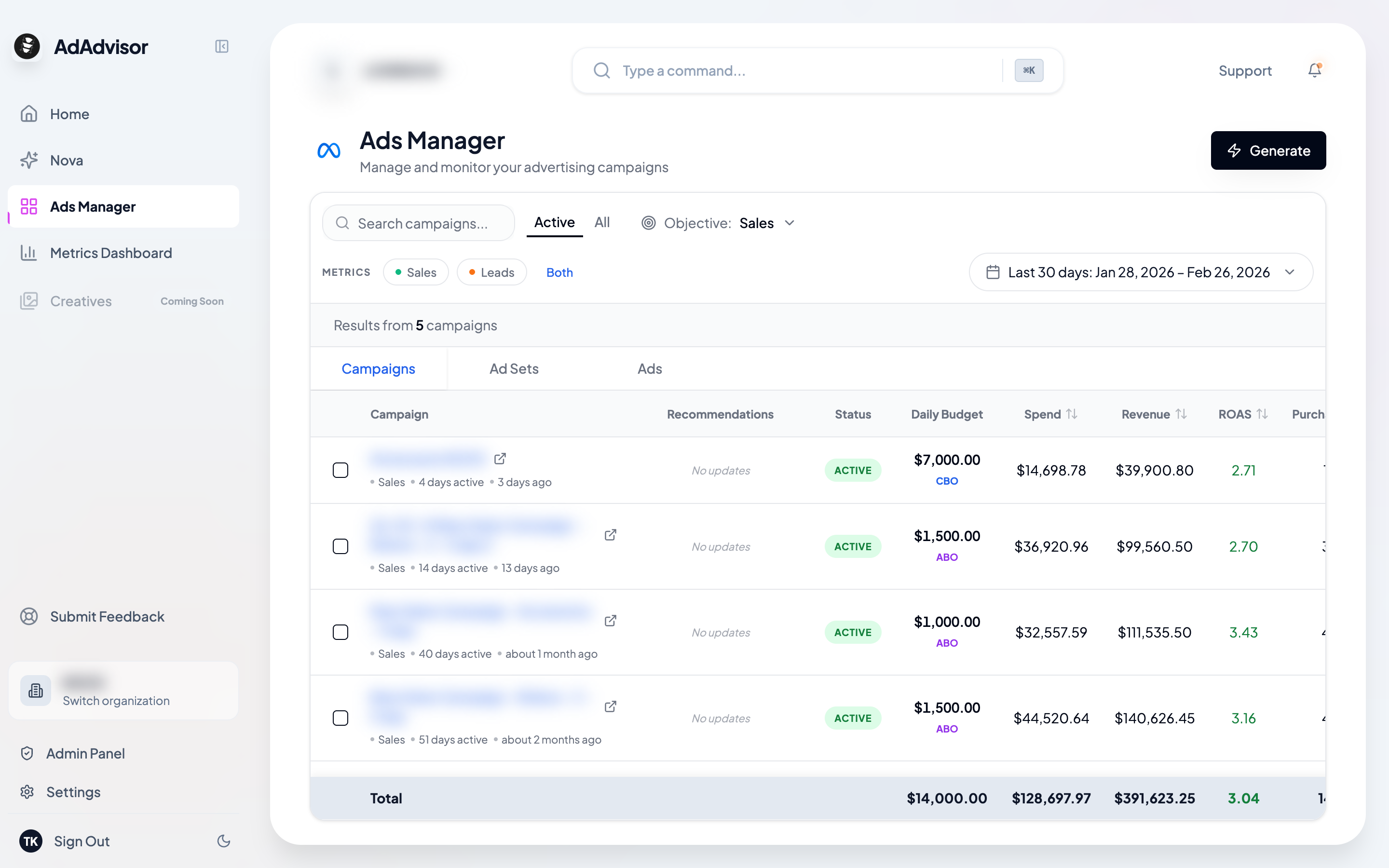The image size is (1389, 868).
Task: Open Submit Feedback
Action: pos(107,616)
